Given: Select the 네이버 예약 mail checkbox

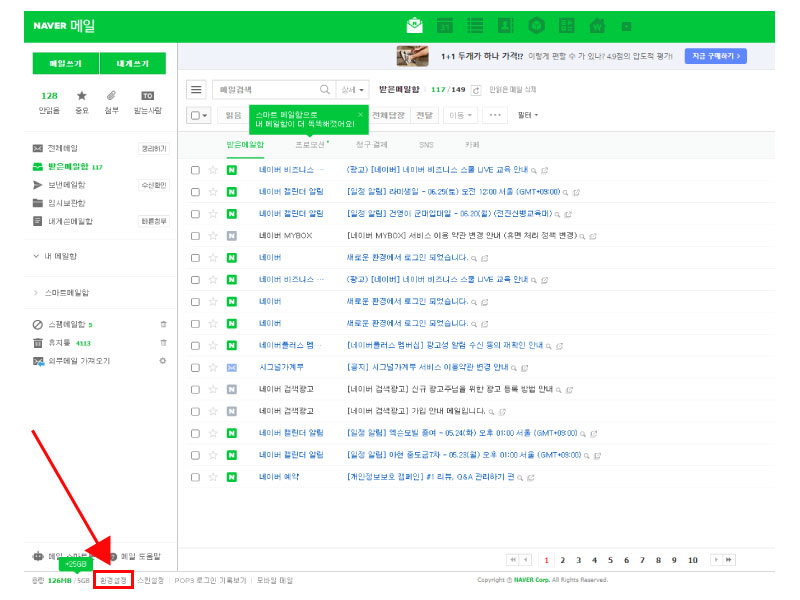Looking at the screenshot, I should 195,477.
